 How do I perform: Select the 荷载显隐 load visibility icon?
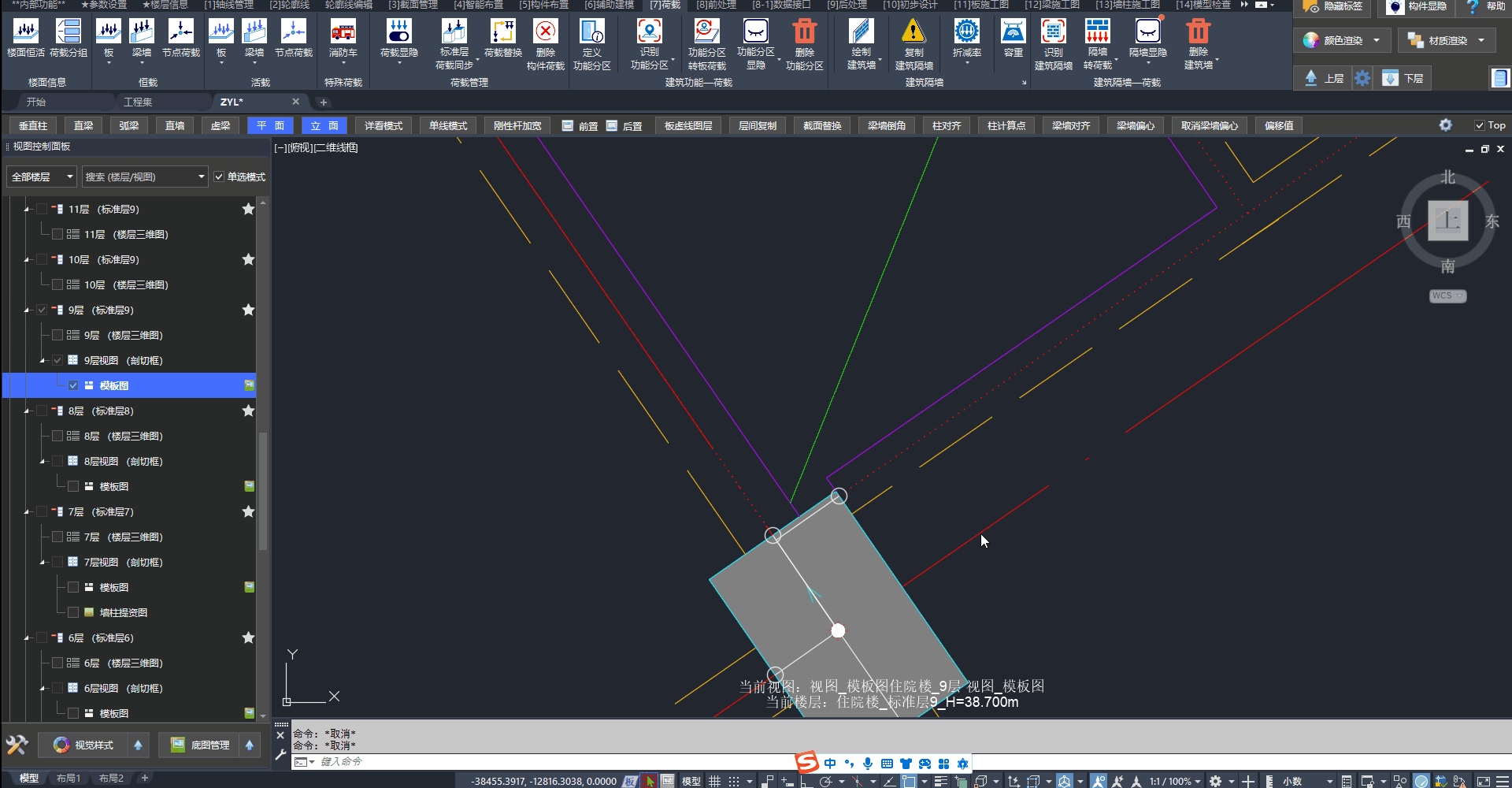pos(398,33)
